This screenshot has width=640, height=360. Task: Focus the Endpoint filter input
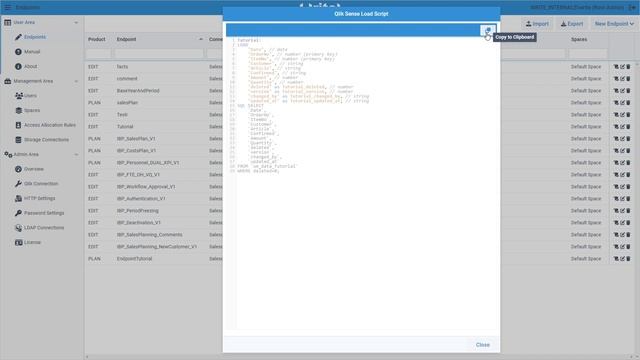tap(159, 53)
